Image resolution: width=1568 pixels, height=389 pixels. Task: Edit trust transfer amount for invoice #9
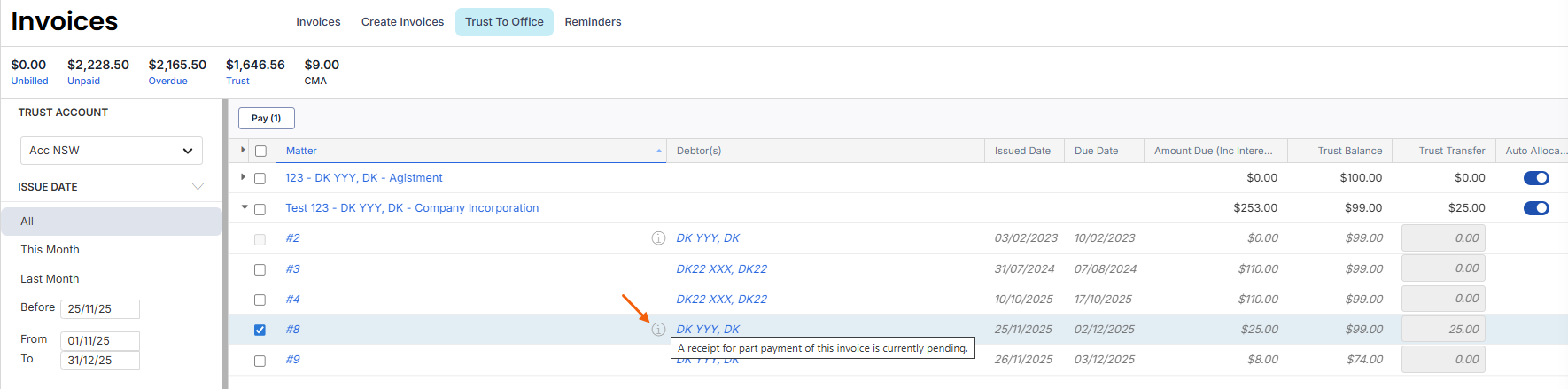coord(1443,360)
